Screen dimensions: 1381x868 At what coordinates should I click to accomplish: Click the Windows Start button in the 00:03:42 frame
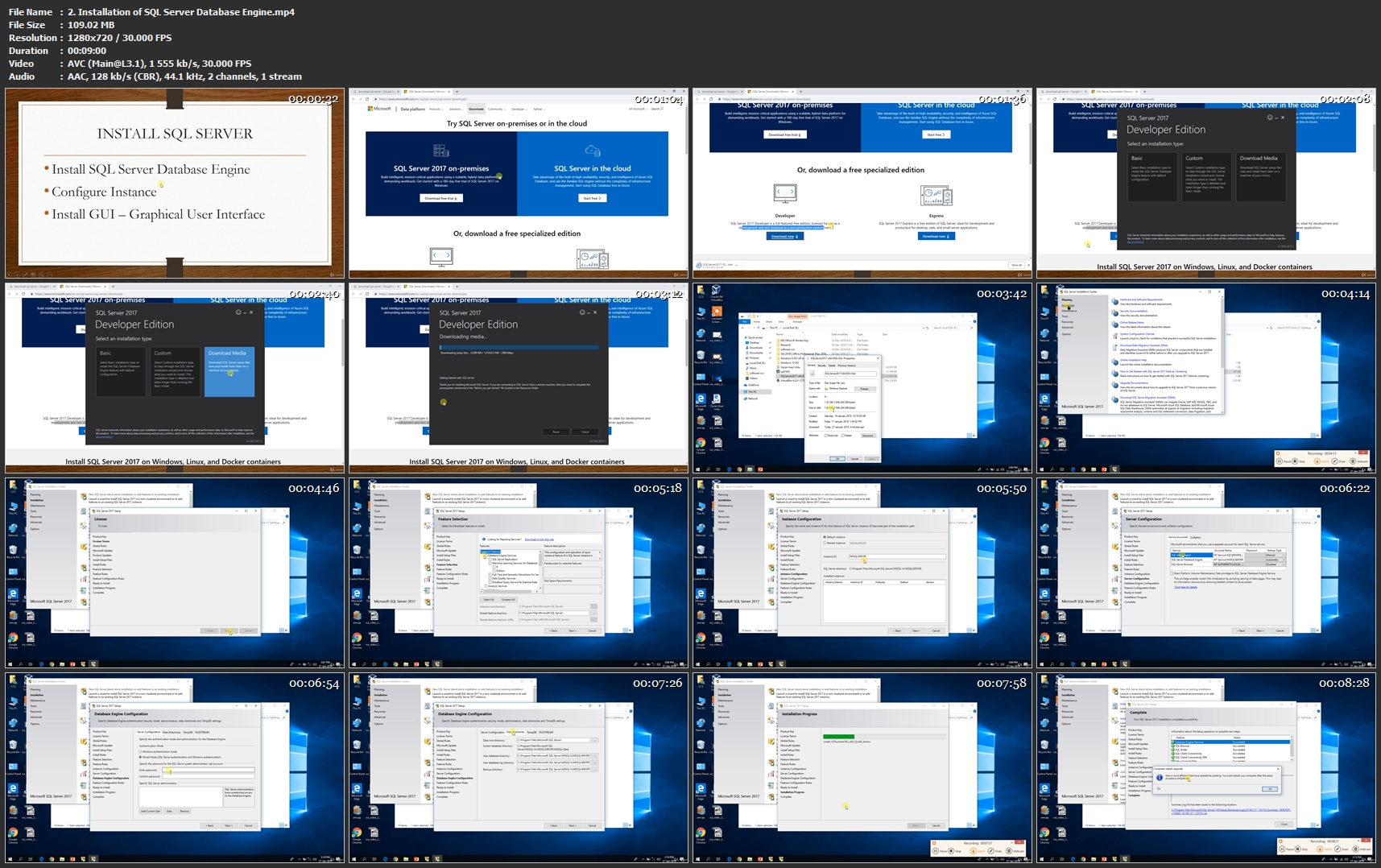pos(698,469)
